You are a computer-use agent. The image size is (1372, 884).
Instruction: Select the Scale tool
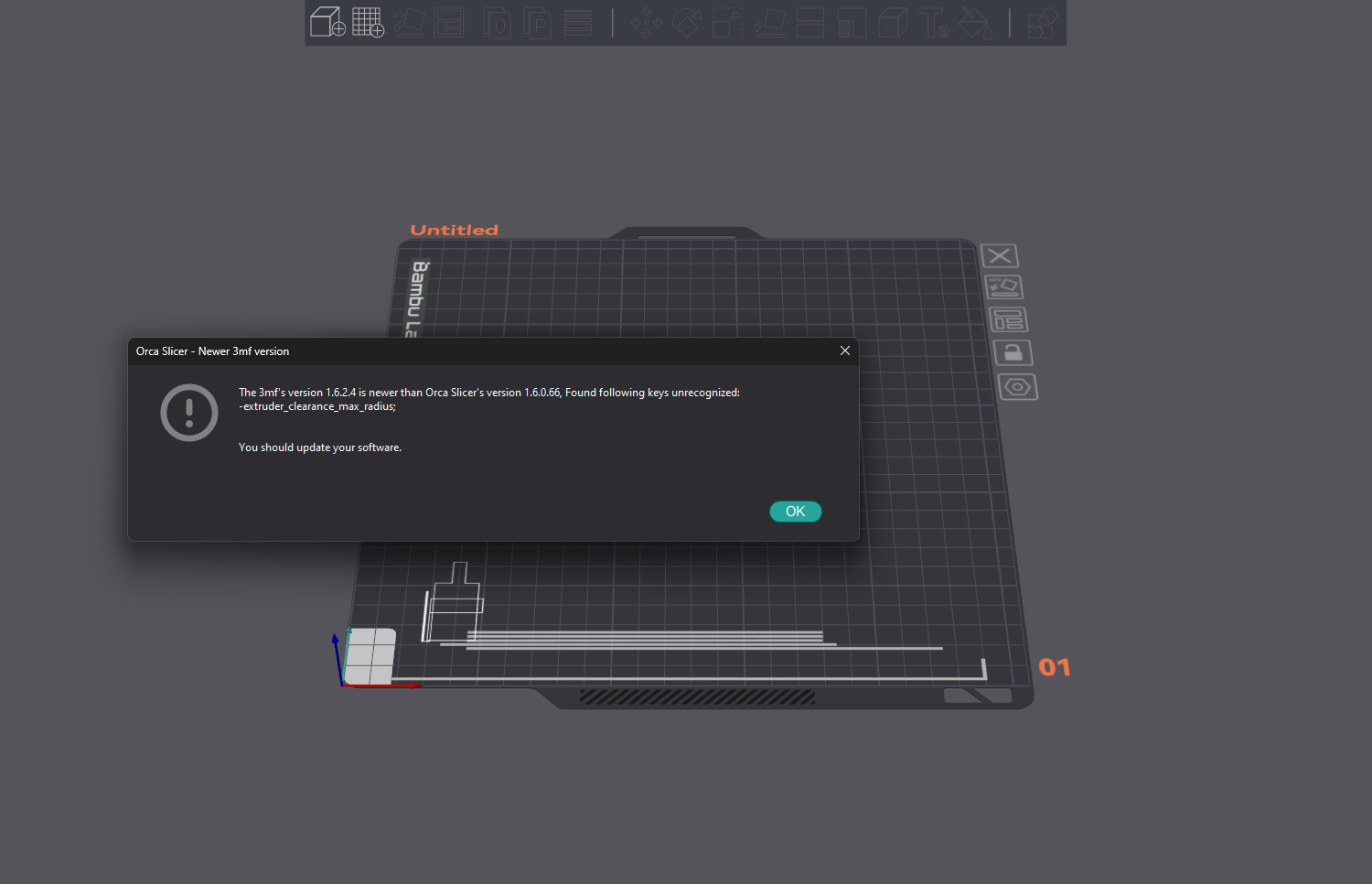(x=727, y=22)
